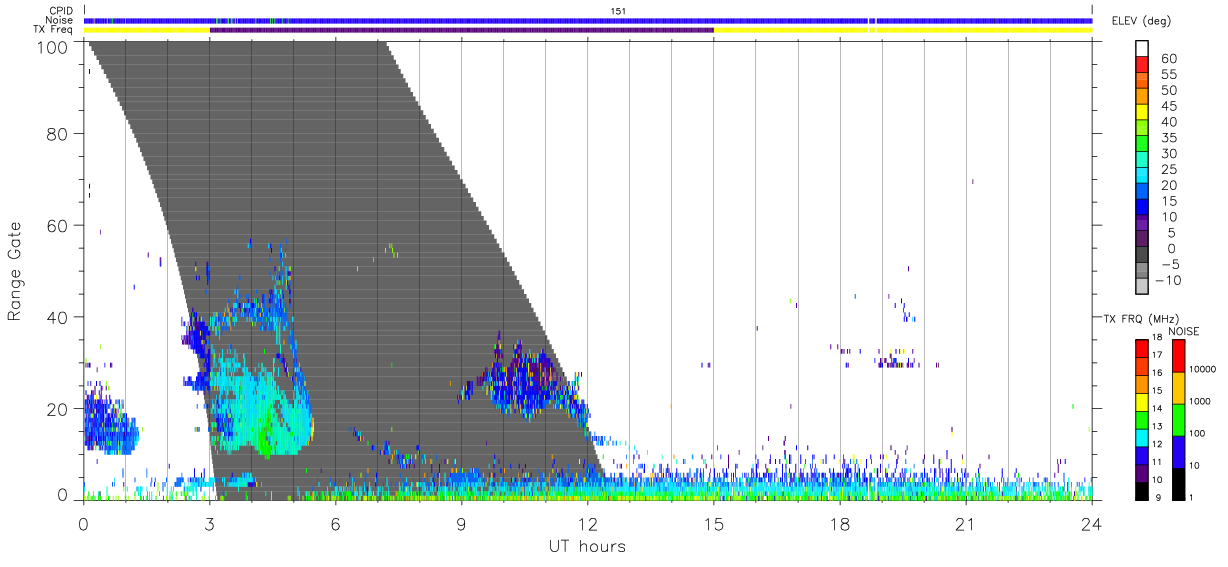Click the y-axis tick label '40'
This screenshot has width=1228, height=567.
coord(59,317)
